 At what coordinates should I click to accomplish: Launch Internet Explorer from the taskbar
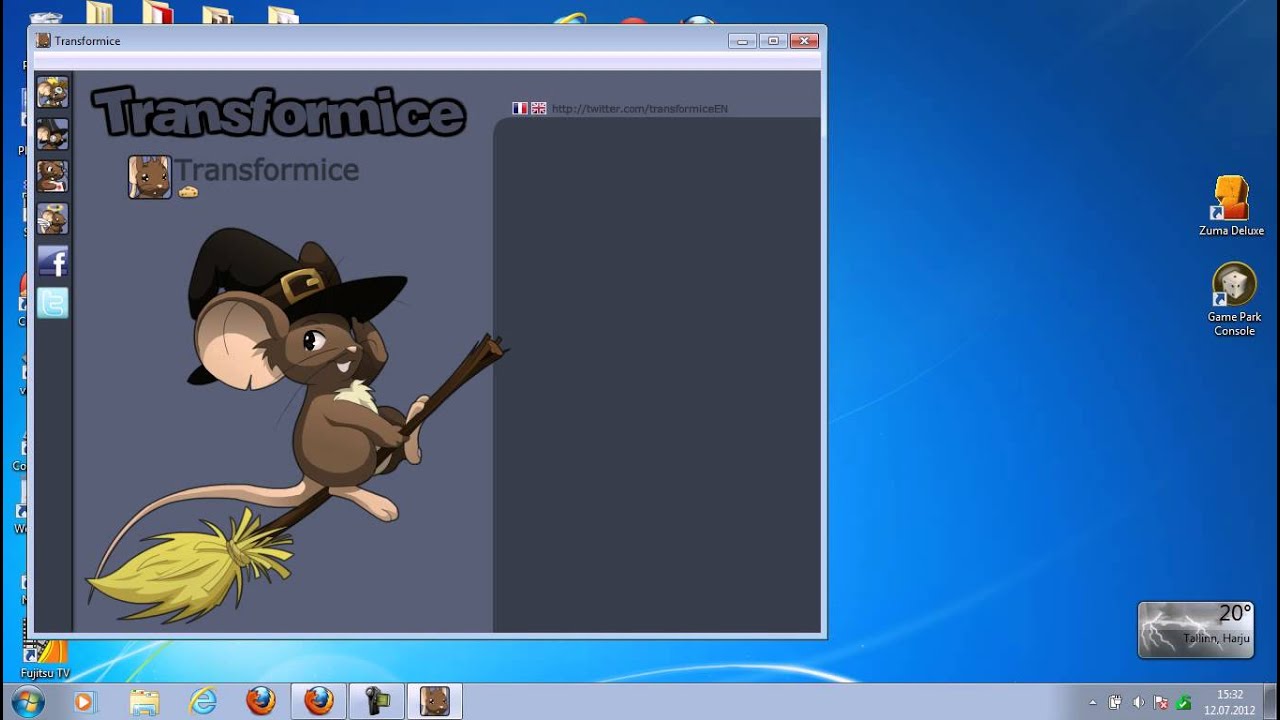pos(203,702)
